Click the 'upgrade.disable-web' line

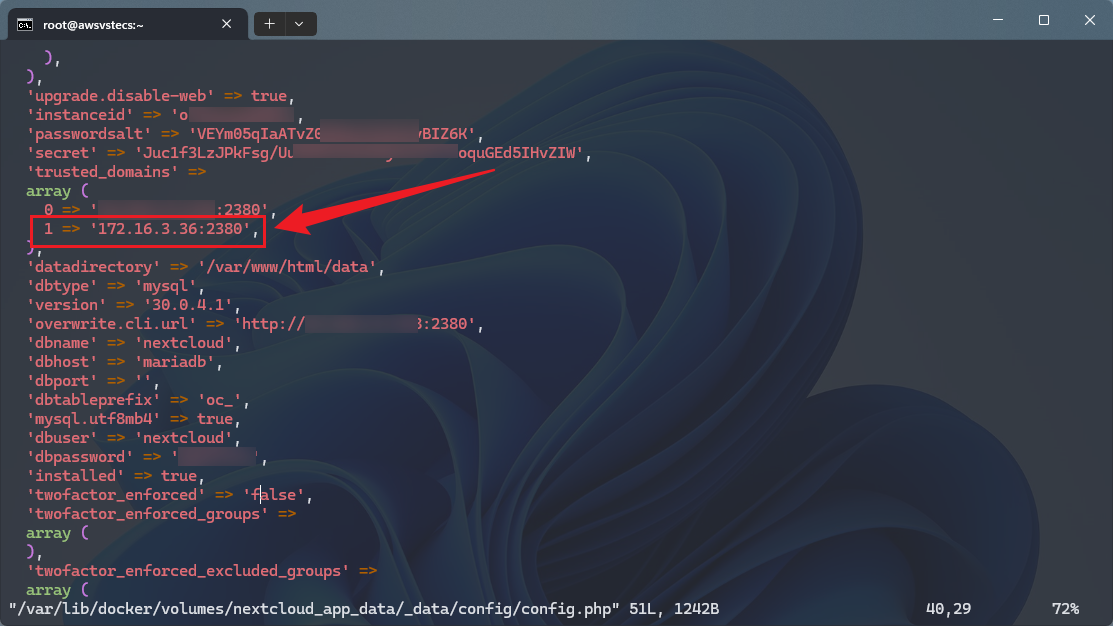click(160, 96)
